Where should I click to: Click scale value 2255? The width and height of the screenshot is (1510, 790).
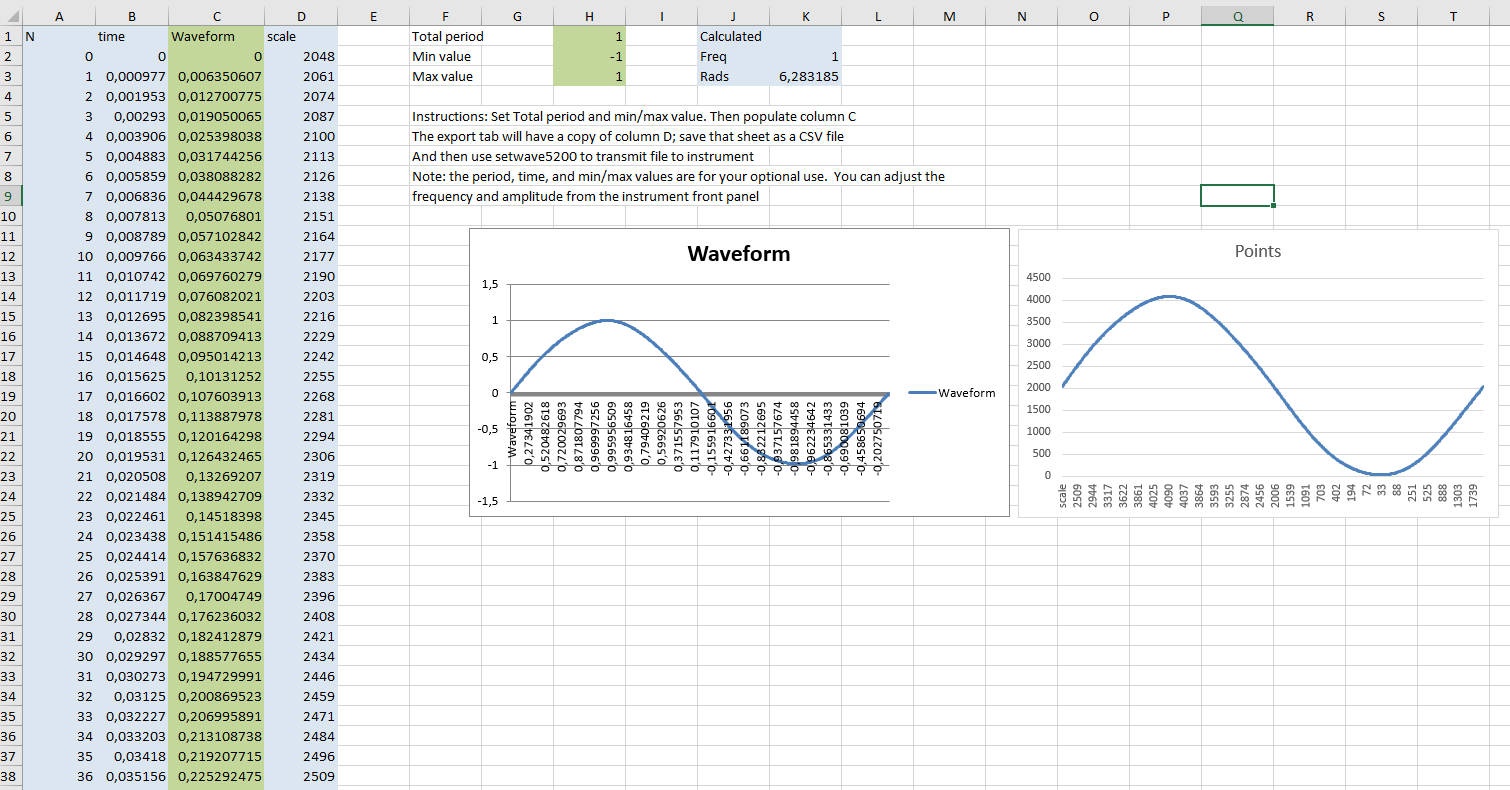pos(301,376)
